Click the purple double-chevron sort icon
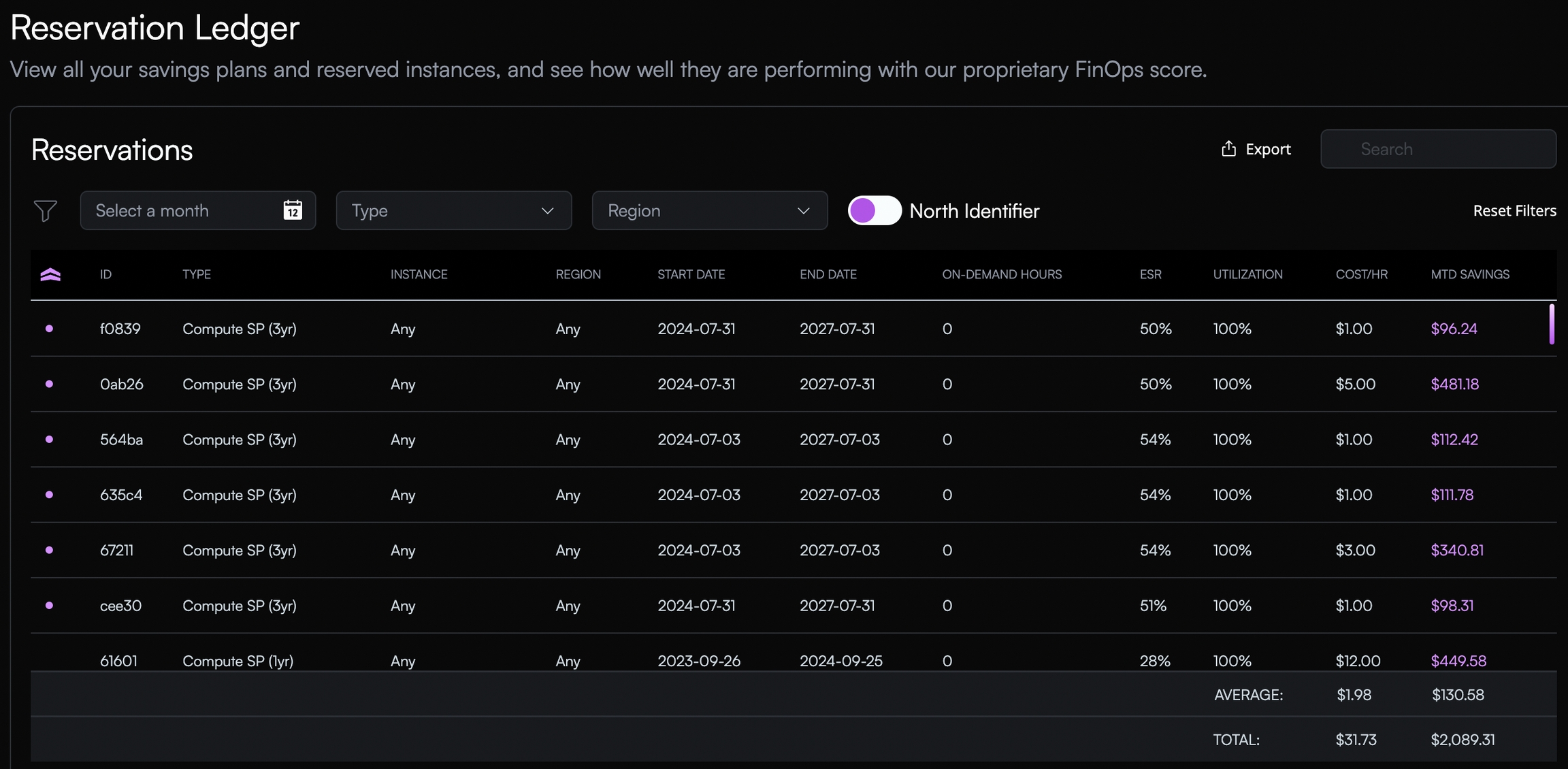This screenshot has height=769, width=1568. pyautogui.click(x=50, y=274)
